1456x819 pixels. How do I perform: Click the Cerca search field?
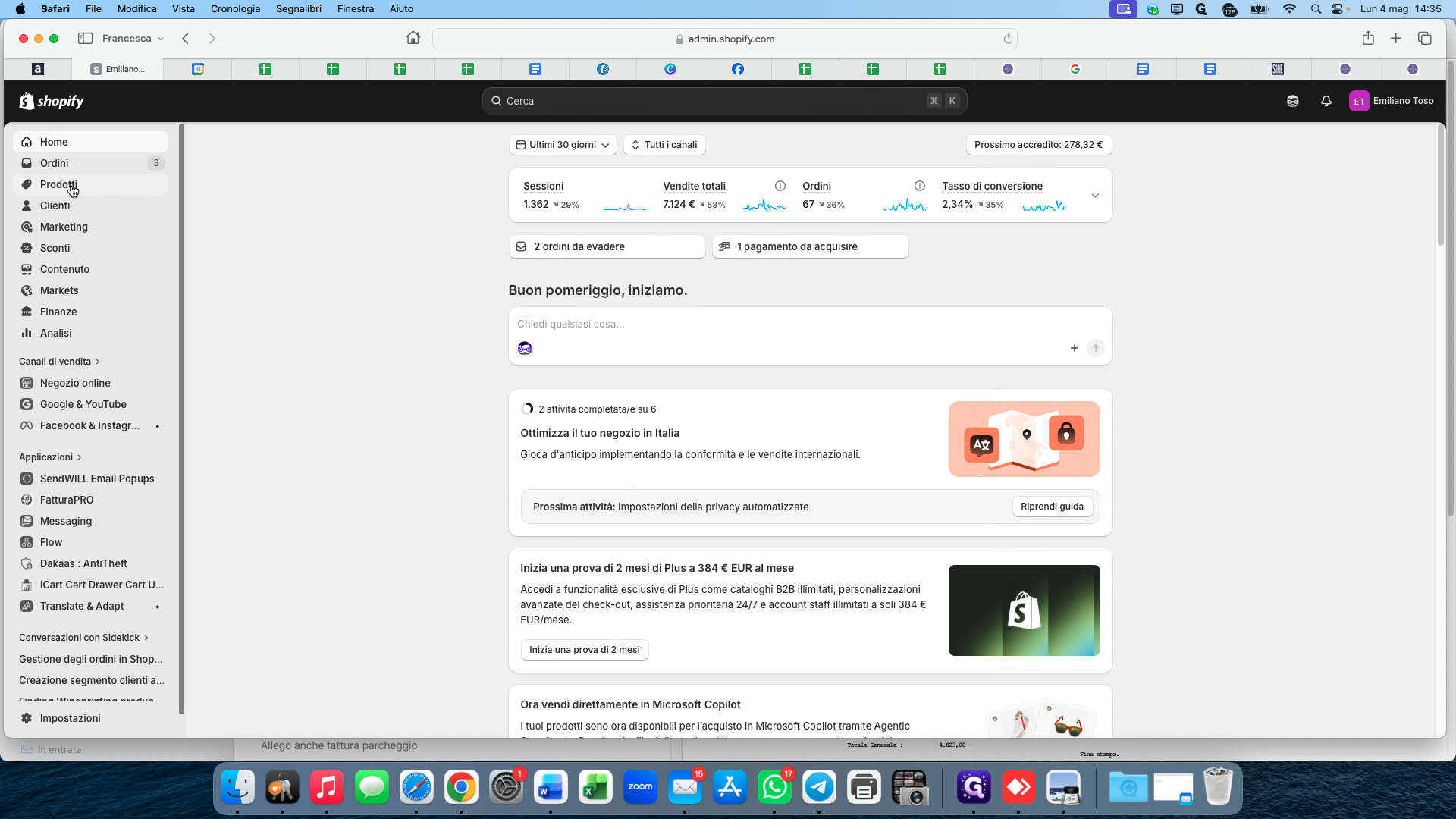click(724, 101)
